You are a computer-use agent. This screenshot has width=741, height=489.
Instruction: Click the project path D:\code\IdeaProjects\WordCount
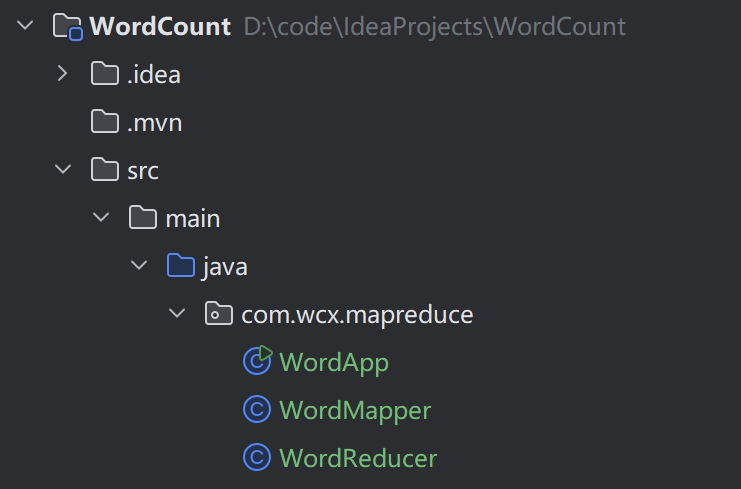(x=435, y=26)
